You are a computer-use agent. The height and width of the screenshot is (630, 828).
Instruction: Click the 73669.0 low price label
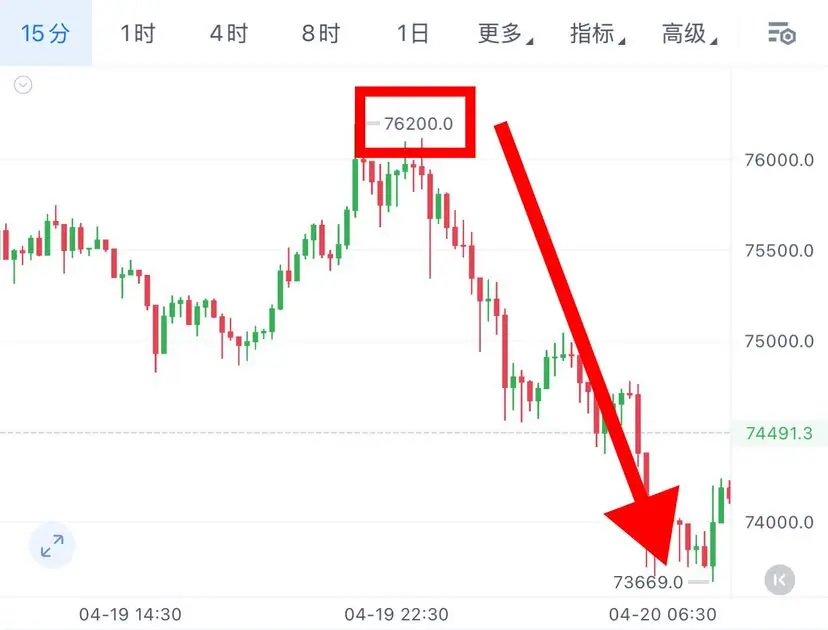[648, 582]
